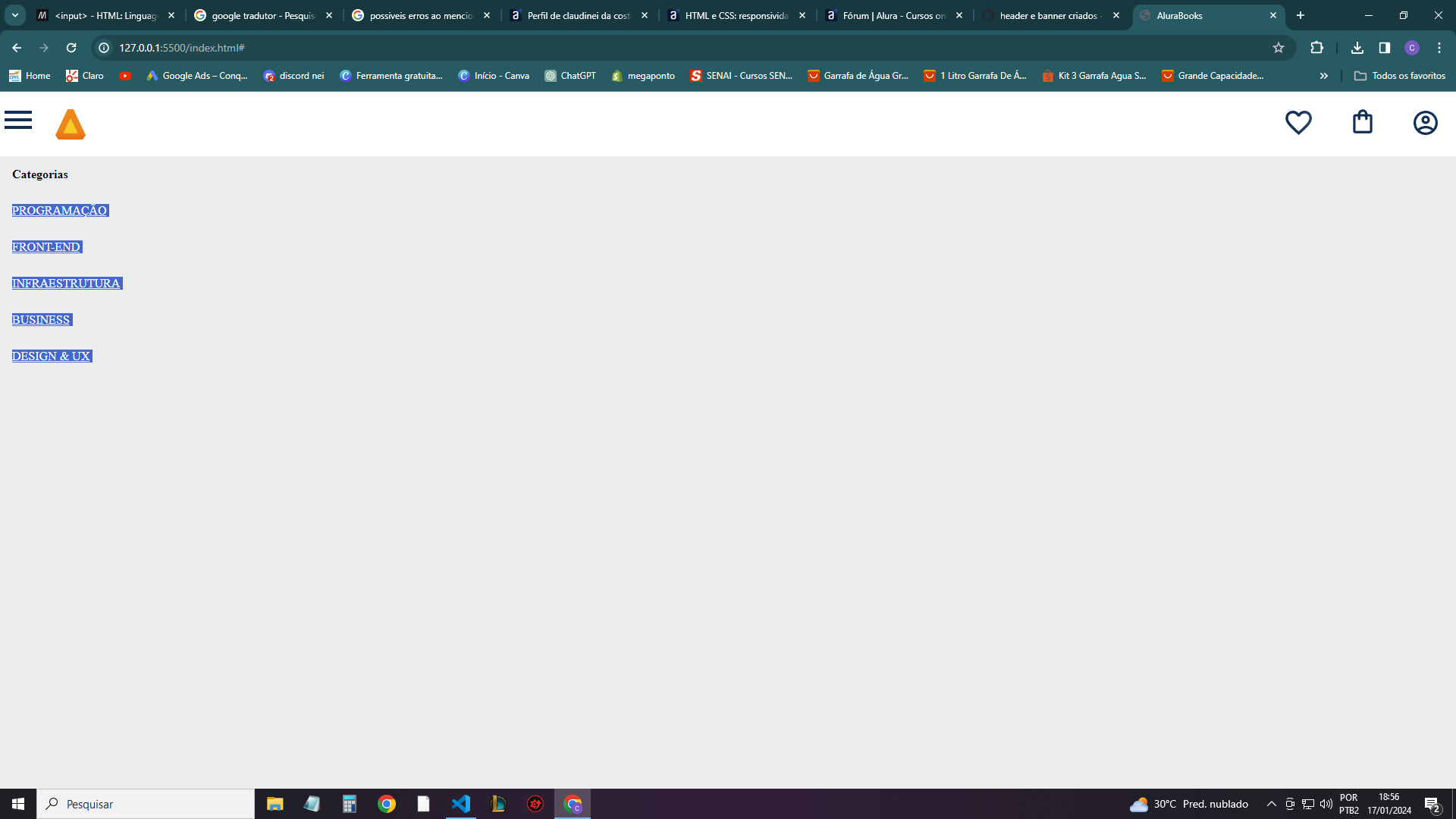Open the DESIGN & UX category link

[x=52, y=356]
